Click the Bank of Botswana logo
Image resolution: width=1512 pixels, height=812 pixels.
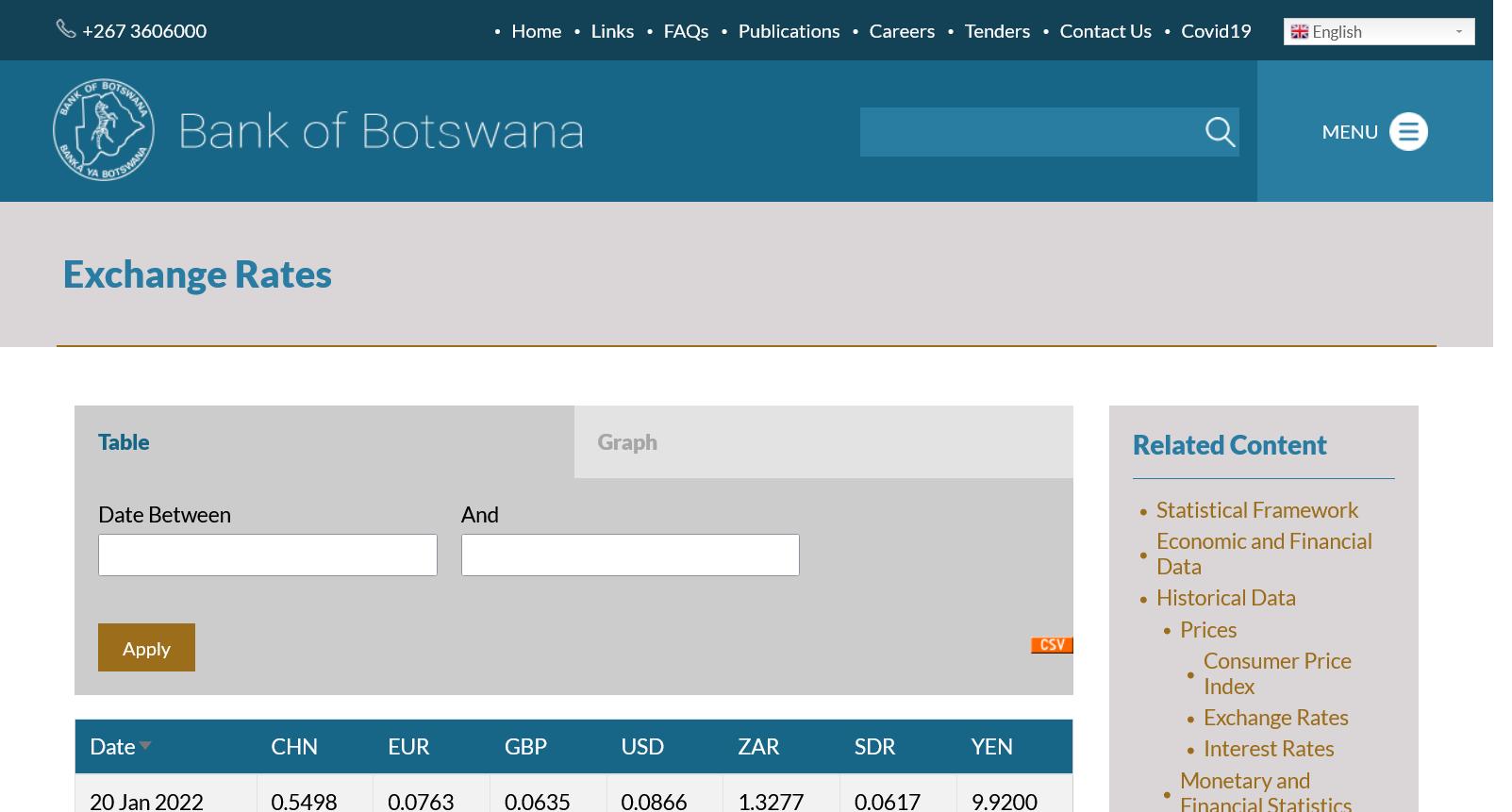coord(104,130)
